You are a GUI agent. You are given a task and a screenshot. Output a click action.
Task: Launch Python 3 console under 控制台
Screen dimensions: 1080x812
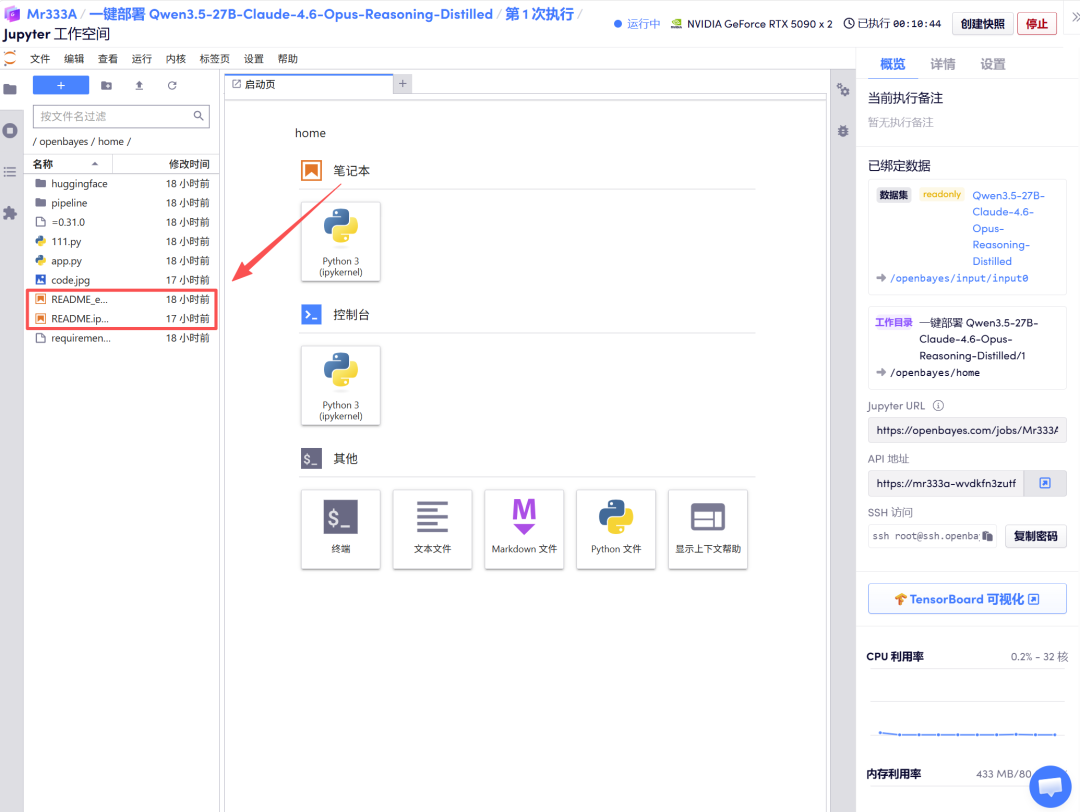pyautogui.click(x=341, y=386)
